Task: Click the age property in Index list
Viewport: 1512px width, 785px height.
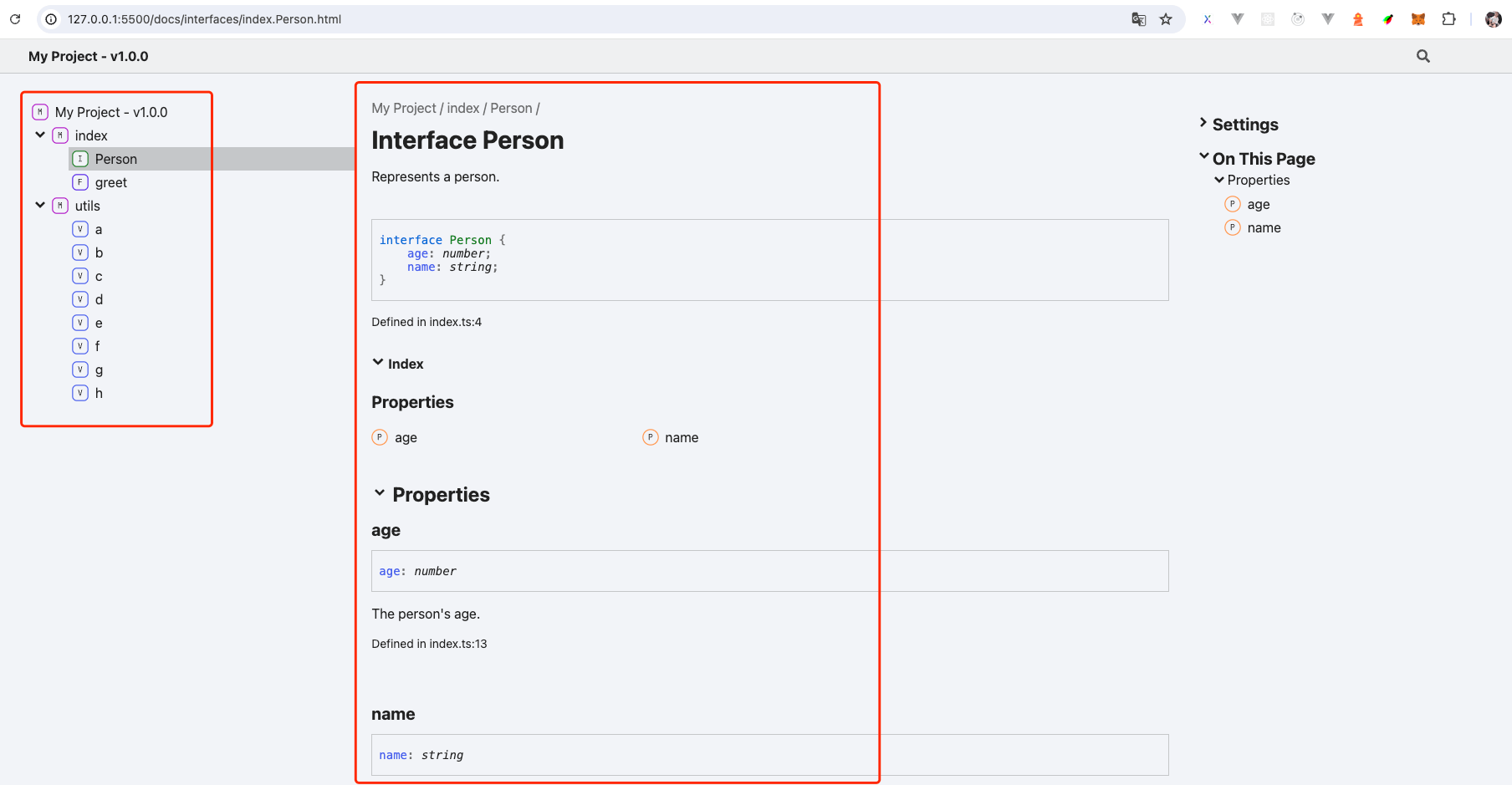Action: (x=406, y=437)
